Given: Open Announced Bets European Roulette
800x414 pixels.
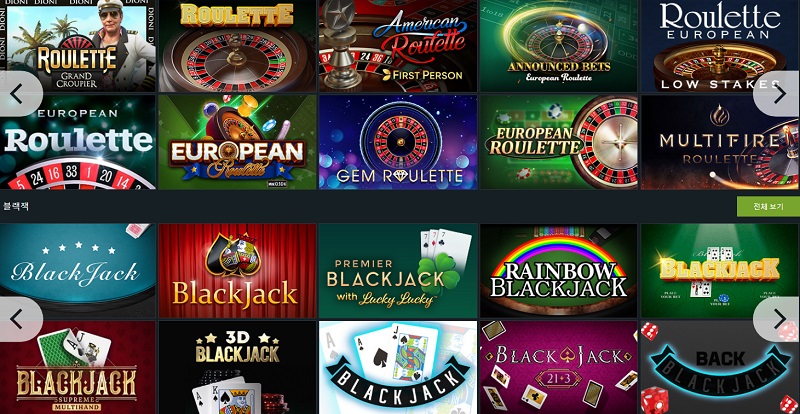Looking at the screenshot, I should click(x=559, y=46).
